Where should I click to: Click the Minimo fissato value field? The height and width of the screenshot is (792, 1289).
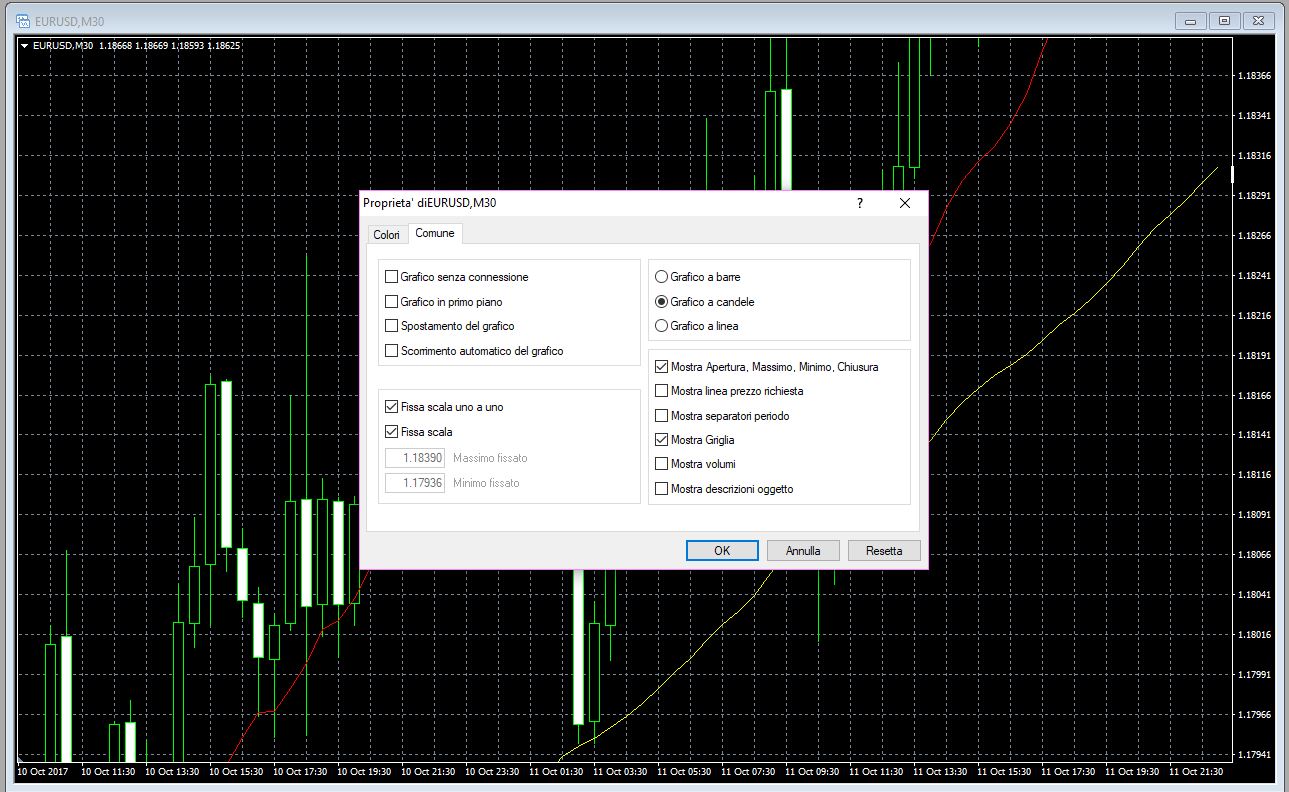coord(415,483)
